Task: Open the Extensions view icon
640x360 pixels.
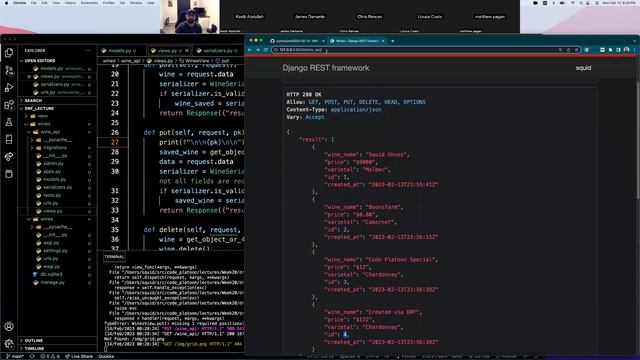Action: [x=9, y=105]
